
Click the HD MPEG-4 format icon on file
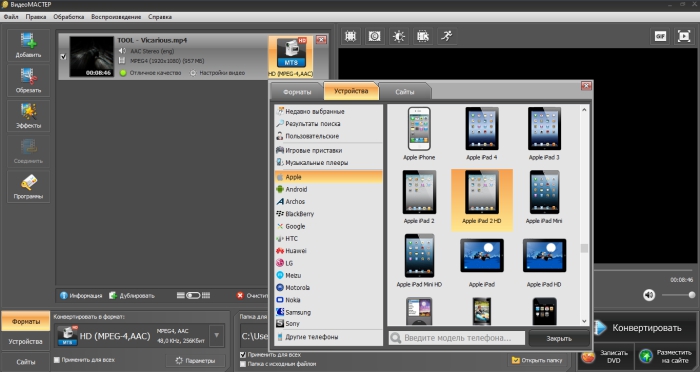[291, 57]
